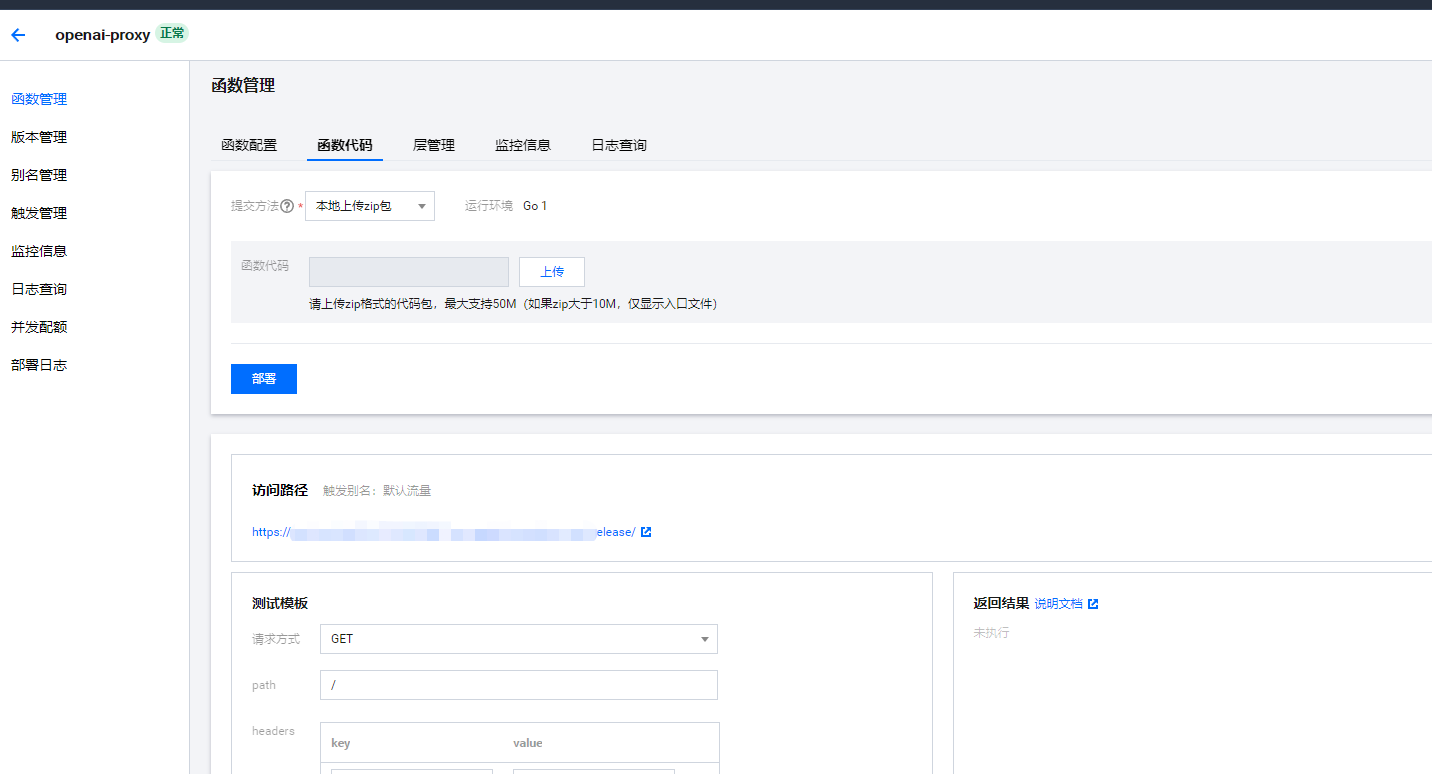Switch to 日志查询 tab

tap(619, 145)
